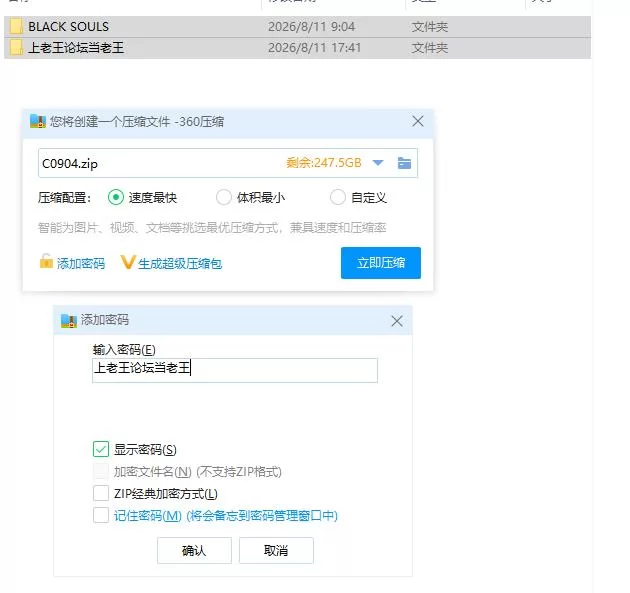The width and height of the screenshot is (630, 593).
Task: Choose the 自定义 compression option
Action: pos(338,197)
